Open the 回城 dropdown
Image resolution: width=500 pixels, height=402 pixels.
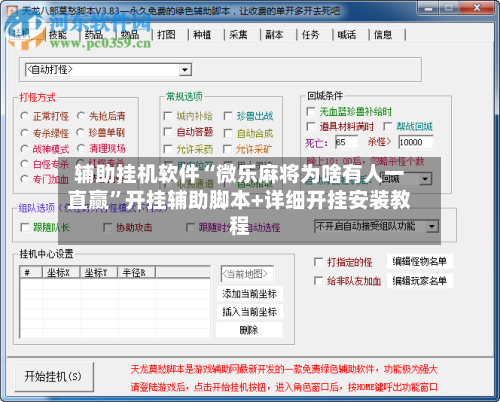point(425,179)
